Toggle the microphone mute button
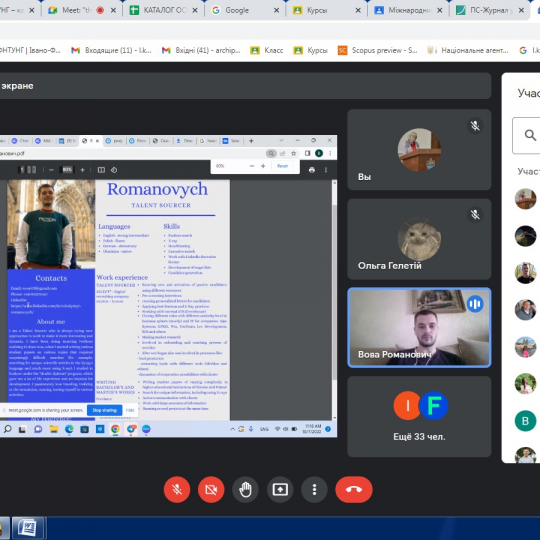The width and height of the screenshot is (540, 540). tap(177, 489)
